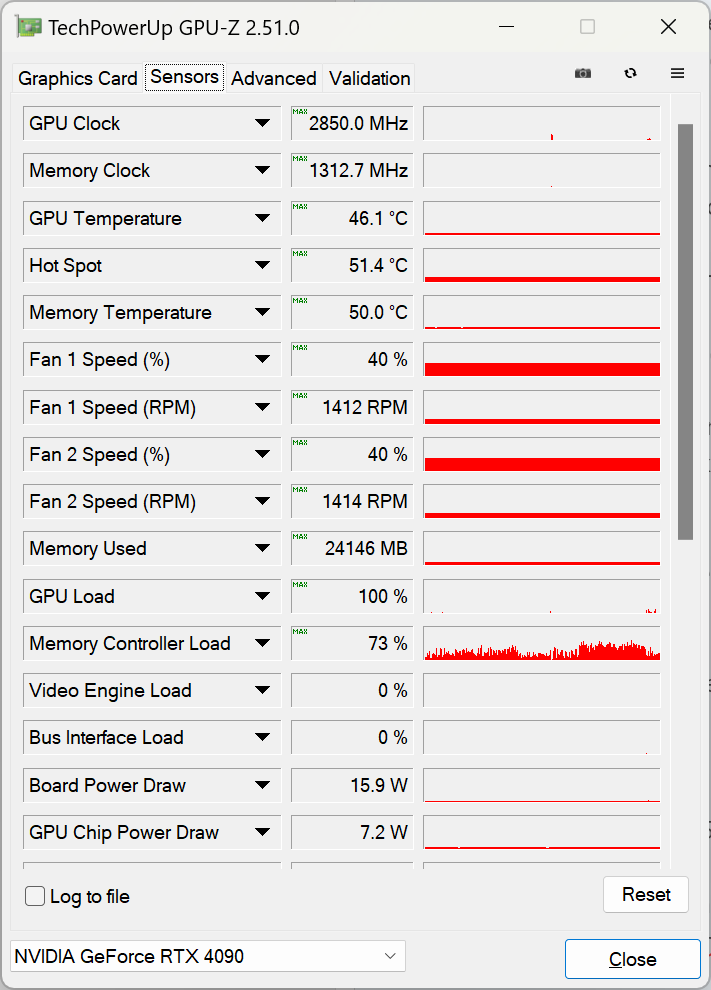Open the Validation tab
This screenshot has width=711, height=990.
click(369, 78)
